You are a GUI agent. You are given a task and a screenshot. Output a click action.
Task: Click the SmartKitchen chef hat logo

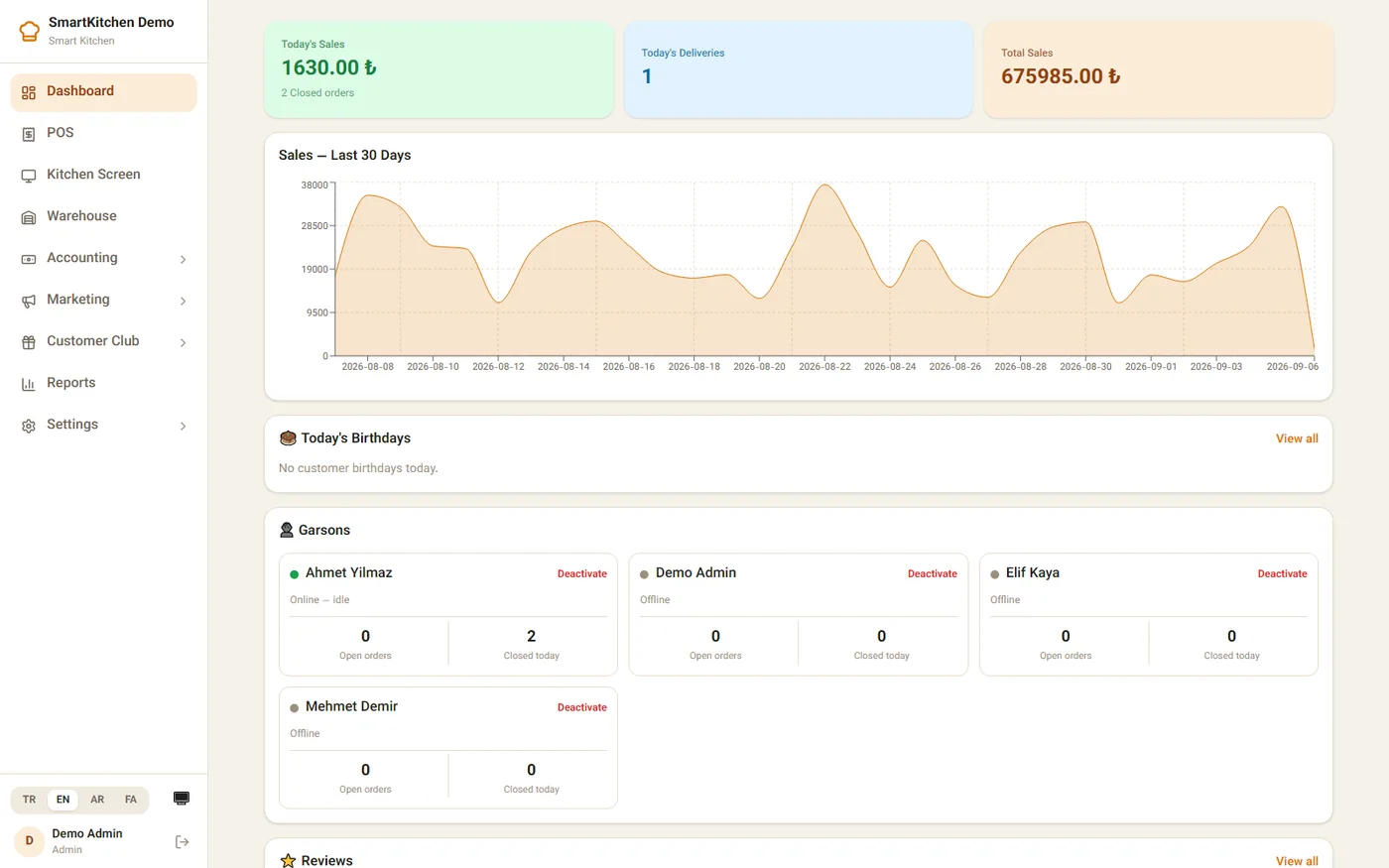[x=30, y=31]
